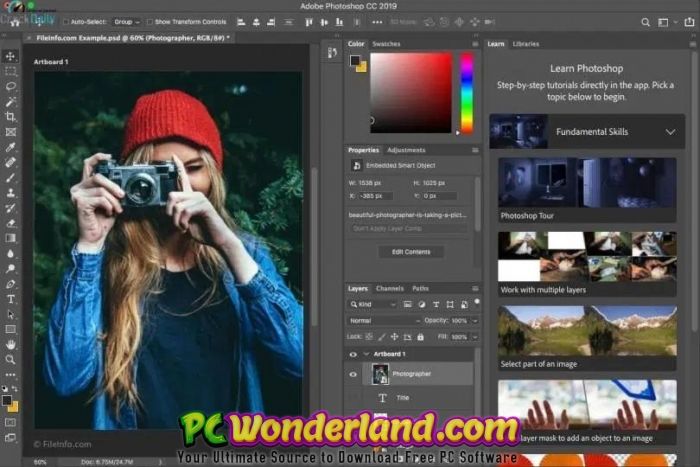Click the Edit Contents button
Image resolution: width=700 pixels, height=467 pixels.
[411, 252]
